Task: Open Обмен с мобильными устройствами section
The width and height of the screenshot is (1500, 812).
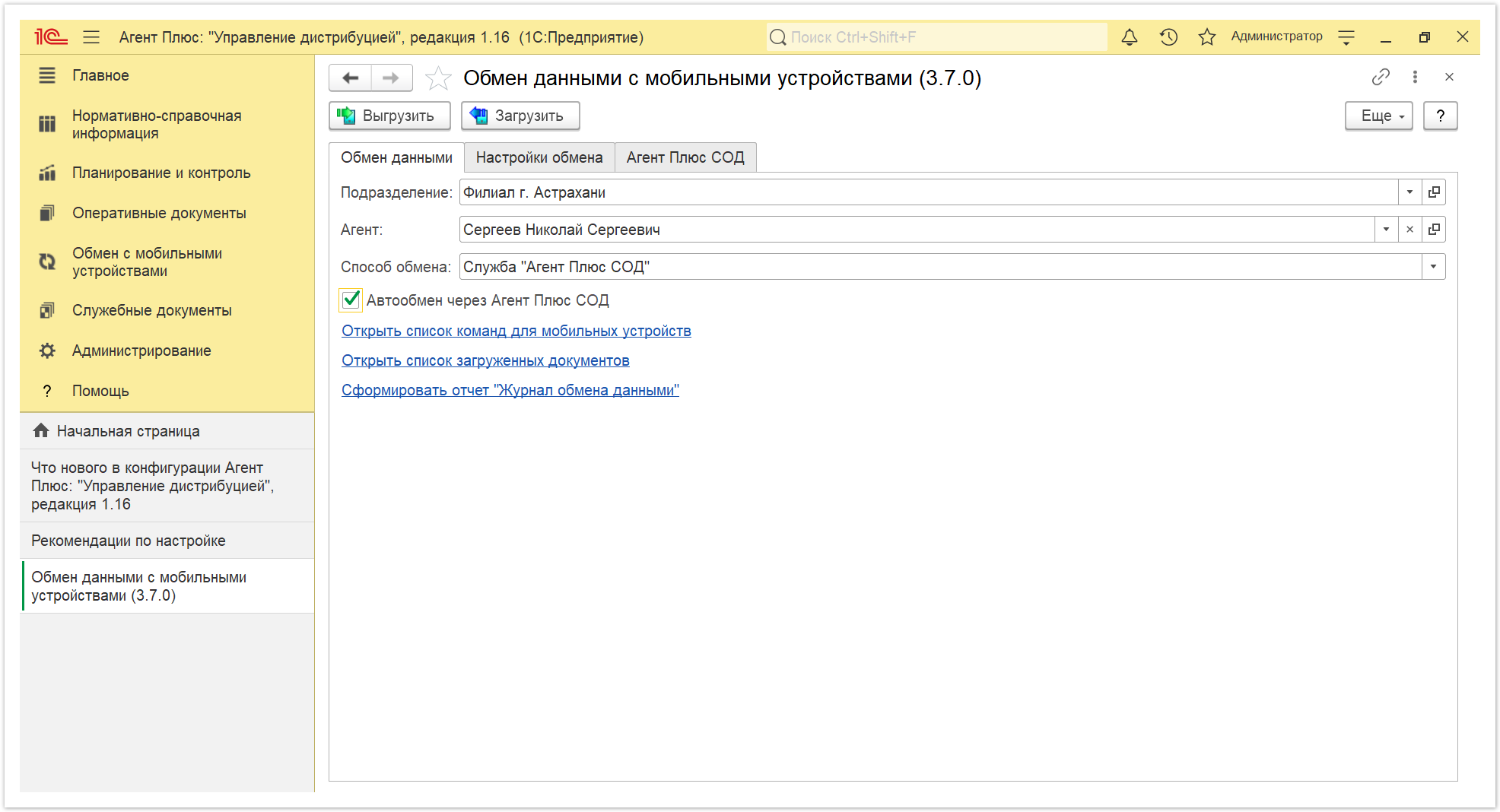Action: pos(147,262)
